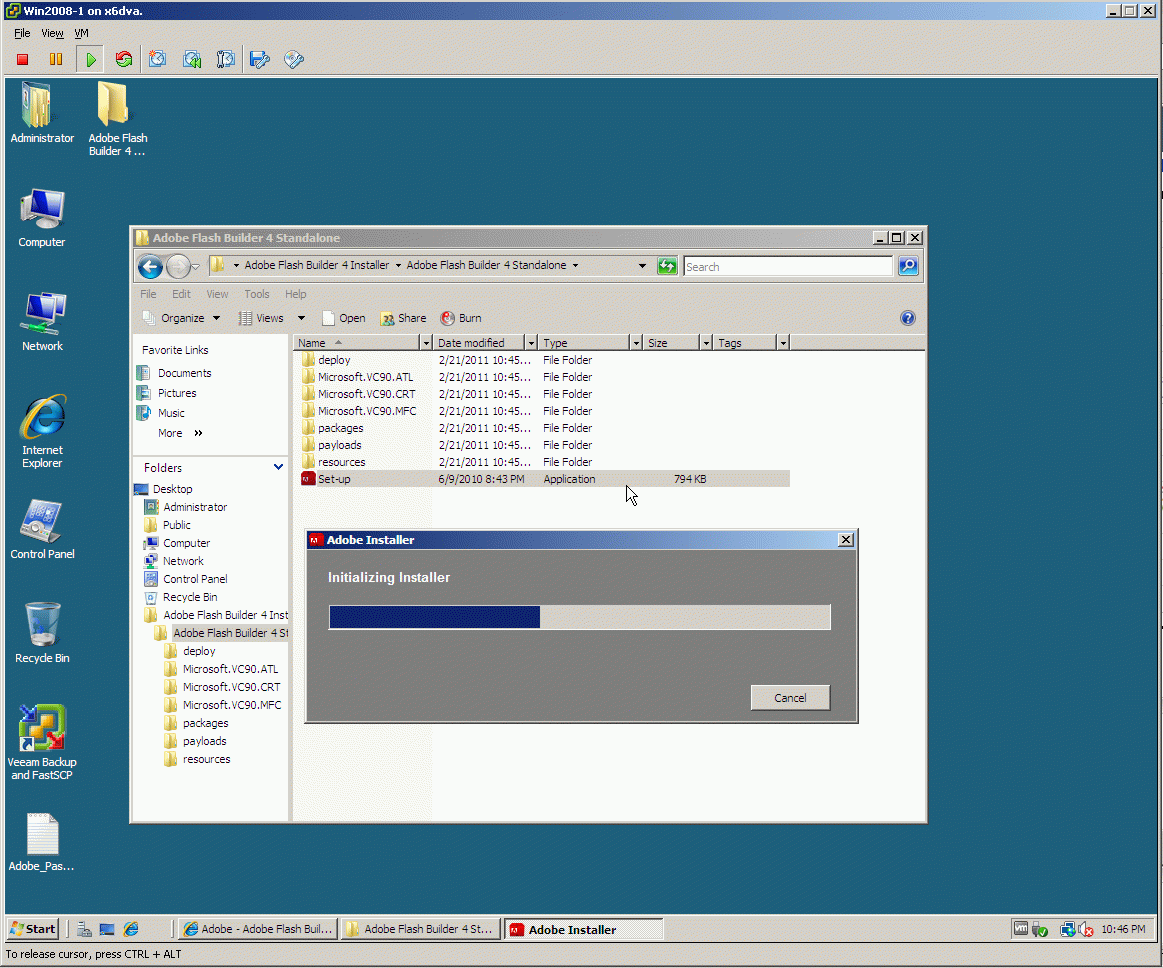1163x968 pixels.
Task: Open Snapshot Manager with wrench-and-clock icon
Action: 225,59
